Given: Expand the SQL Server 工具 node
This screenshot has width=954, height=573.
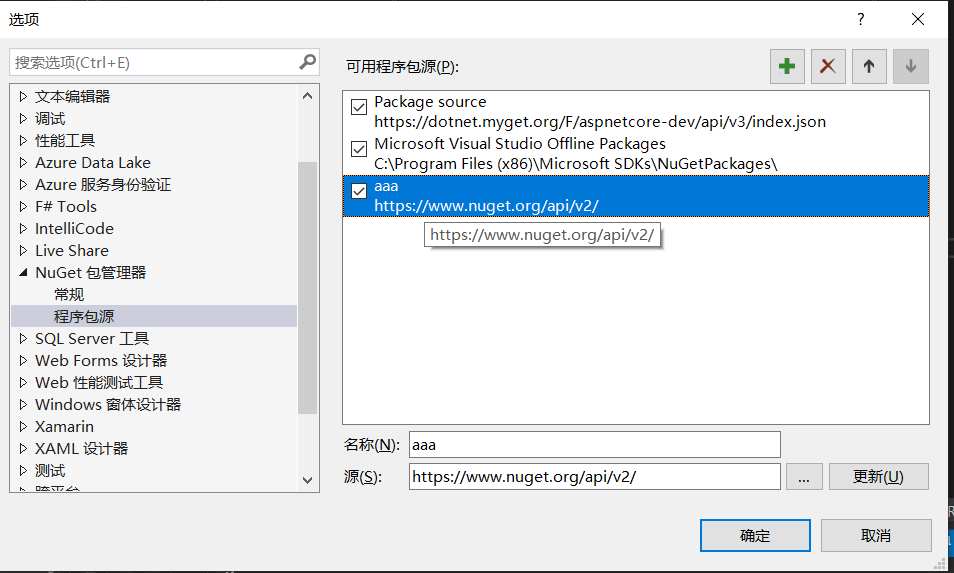Looking at the screenshot, I should click(x=23, y=338).
